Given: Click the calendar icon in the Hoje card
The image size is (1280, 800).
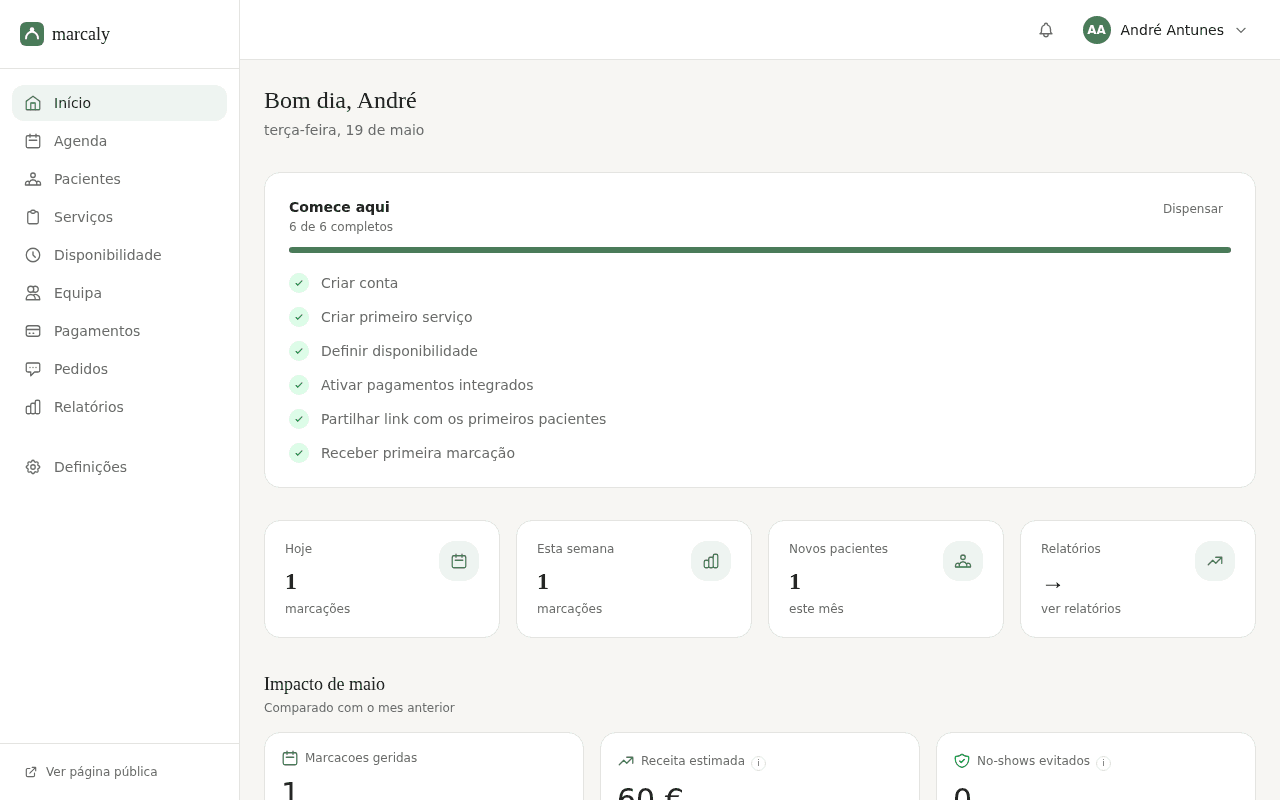Looking at the screenshot, I should point(459,561).
